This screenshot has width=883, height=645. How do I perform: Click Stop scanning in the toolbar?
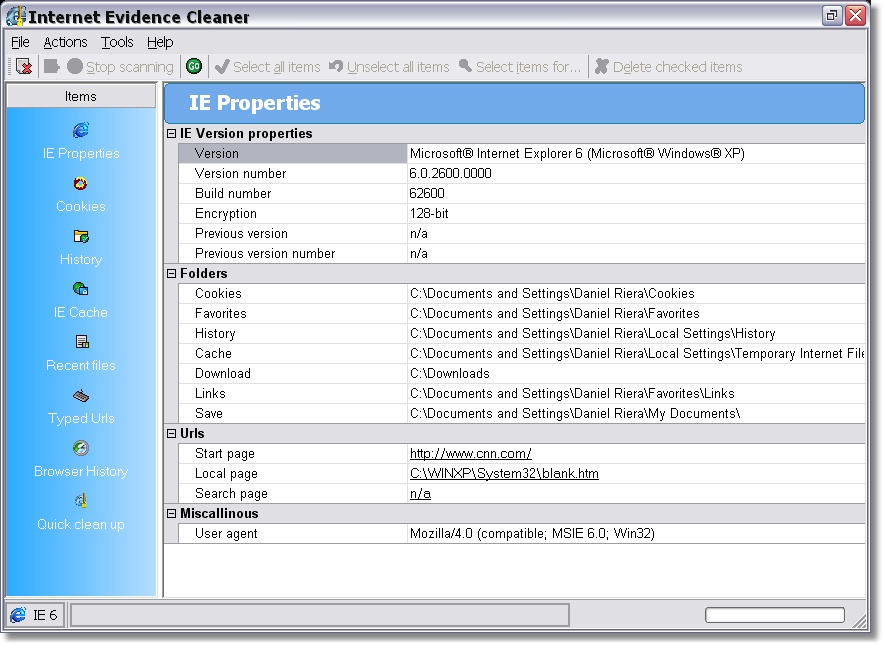120,67
